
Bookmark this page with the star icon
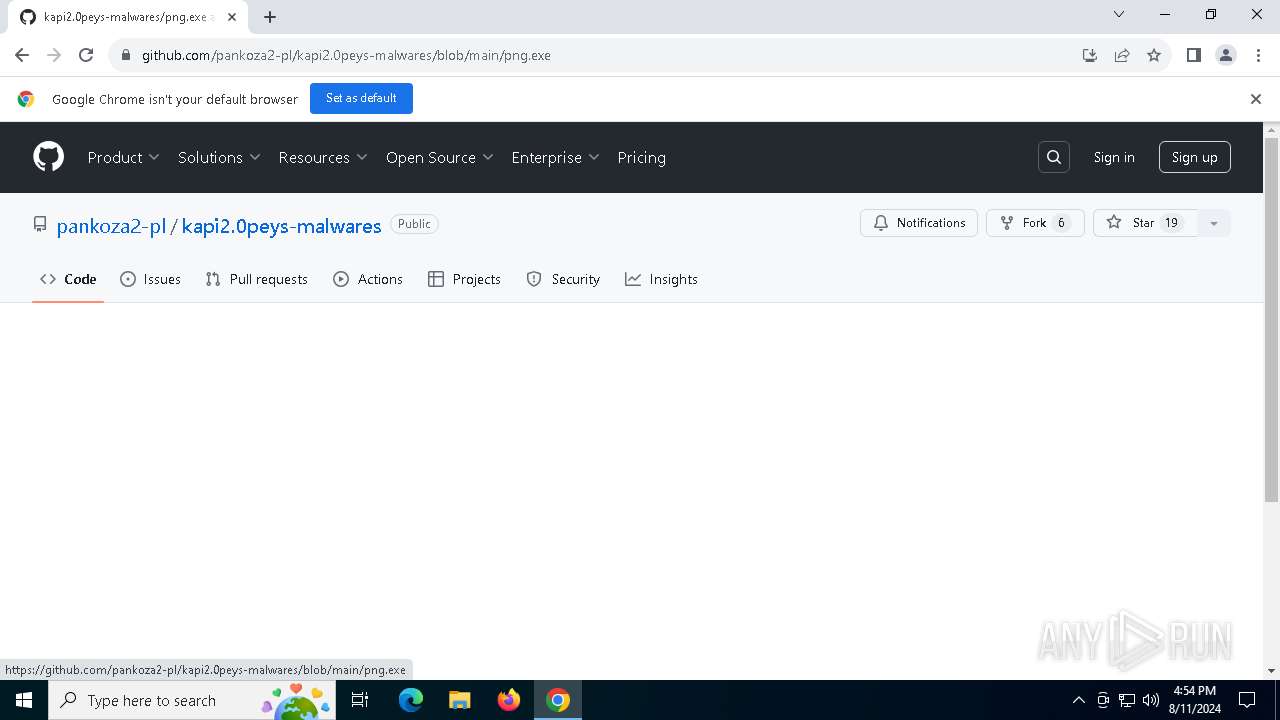click(x=1154, y=55)
